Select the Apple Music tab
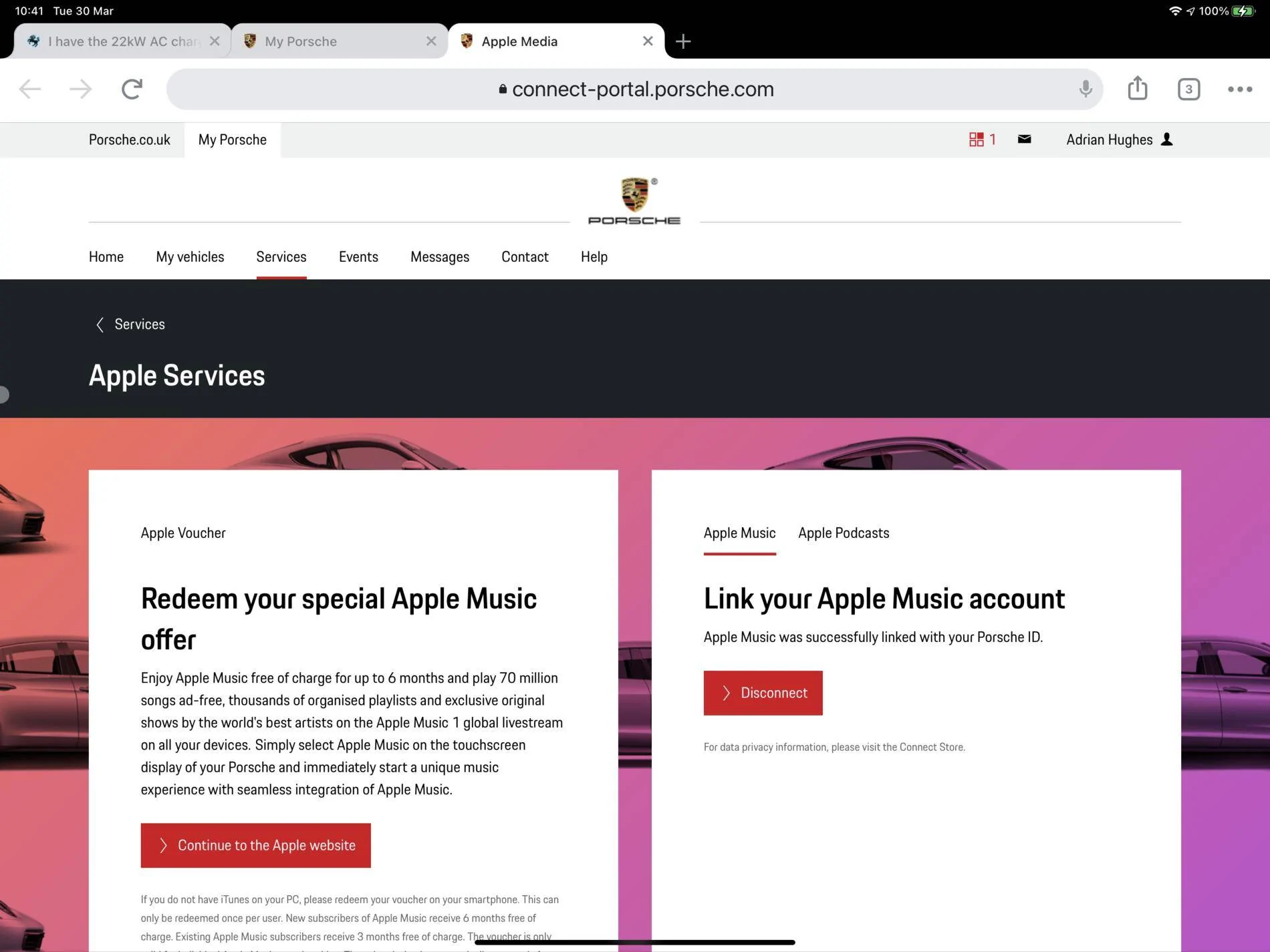1270x952 pixels. tap(739, 533)
